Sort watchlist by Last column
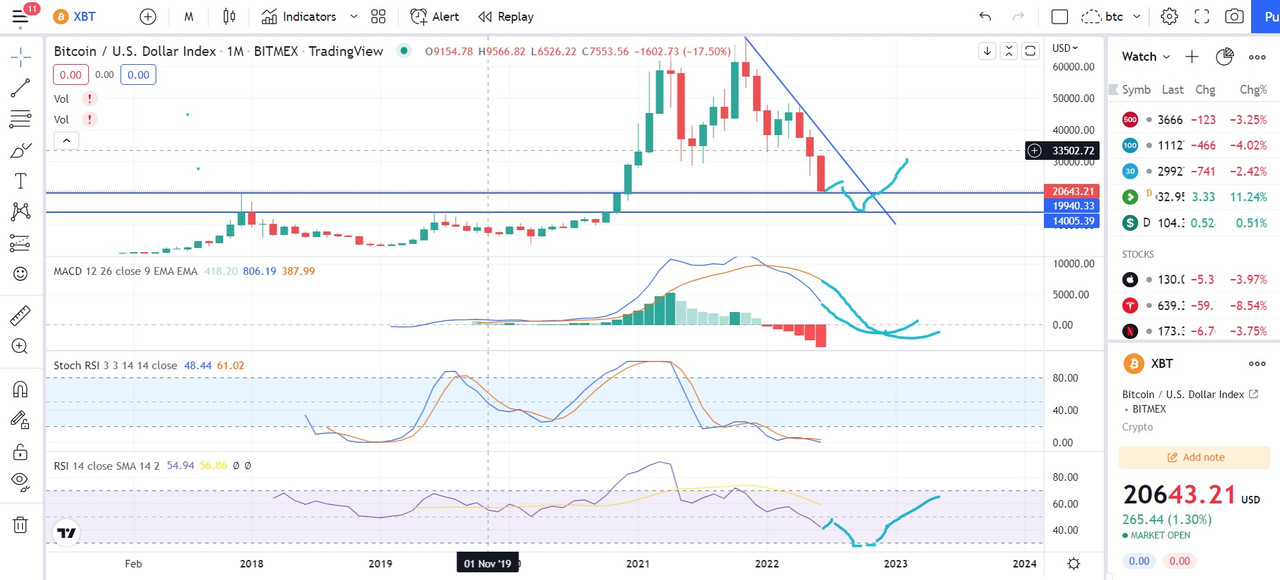Viewport: 1280px width, 580px height. pos(1173,89)
